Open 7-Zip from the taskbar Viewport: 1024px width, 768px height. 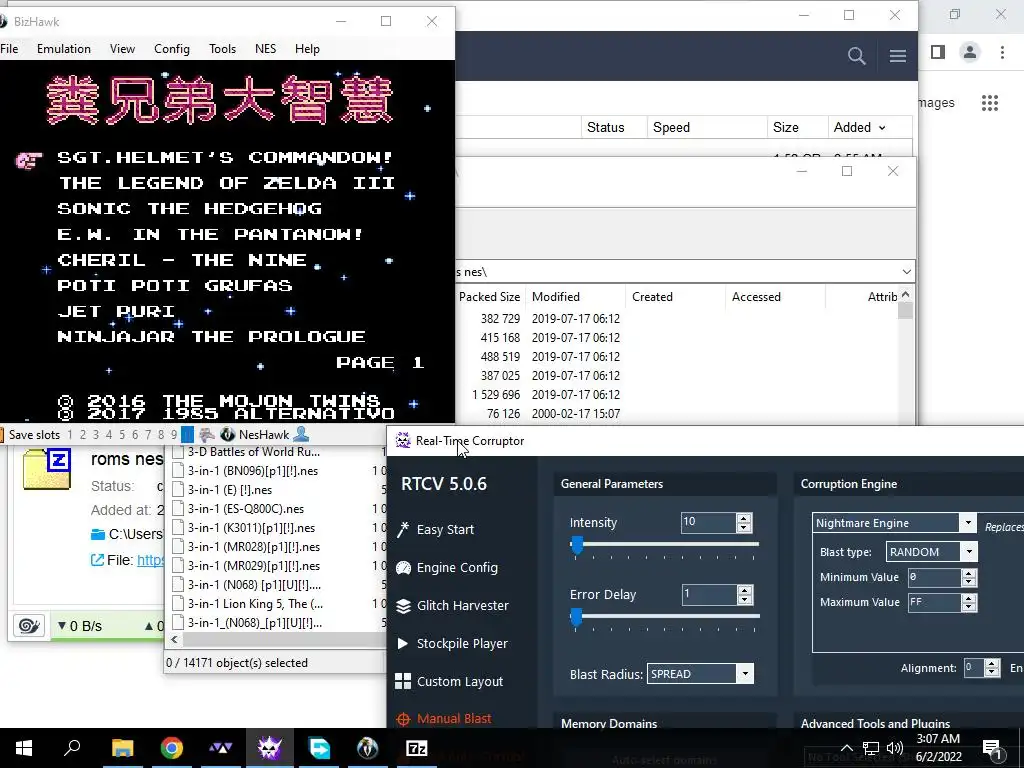click(x=417, y=748)
